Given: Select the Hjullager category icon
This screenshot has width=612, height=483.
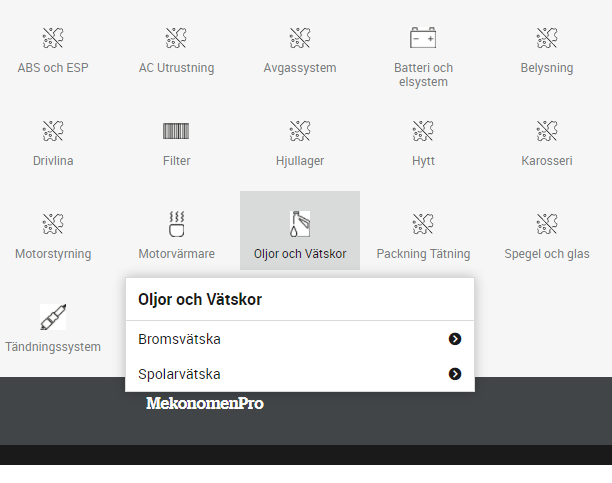Looking at the screenshot, I should click(x=300, y=131).
